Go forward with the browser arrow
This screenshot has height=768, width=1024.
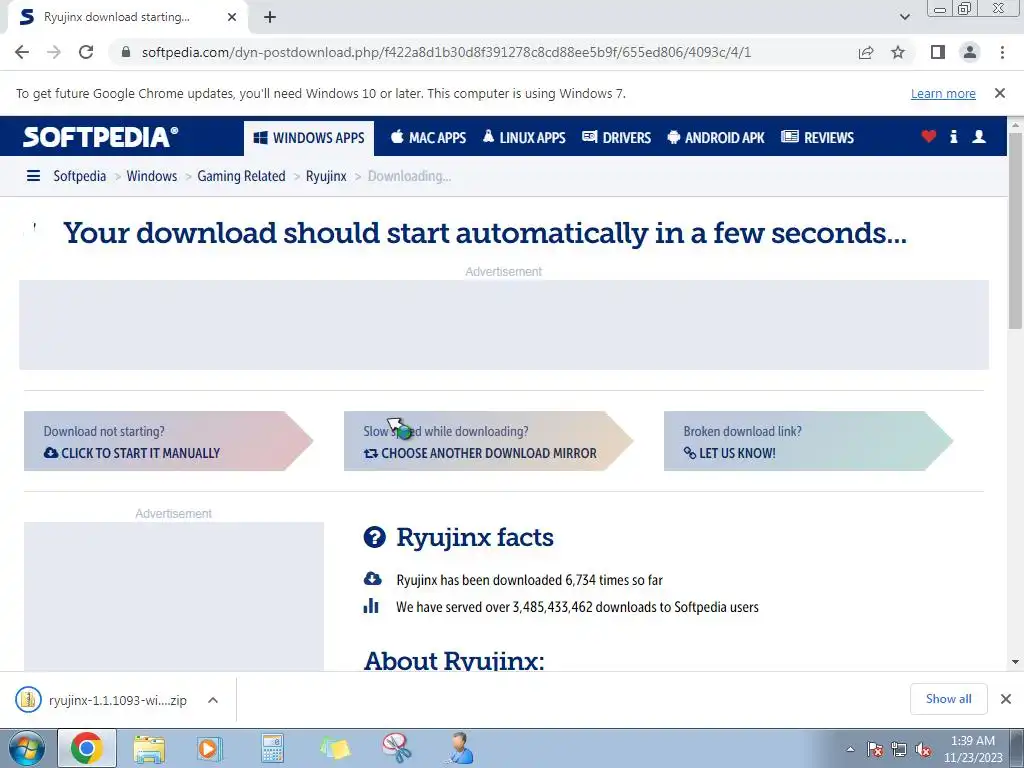(54, 52)
